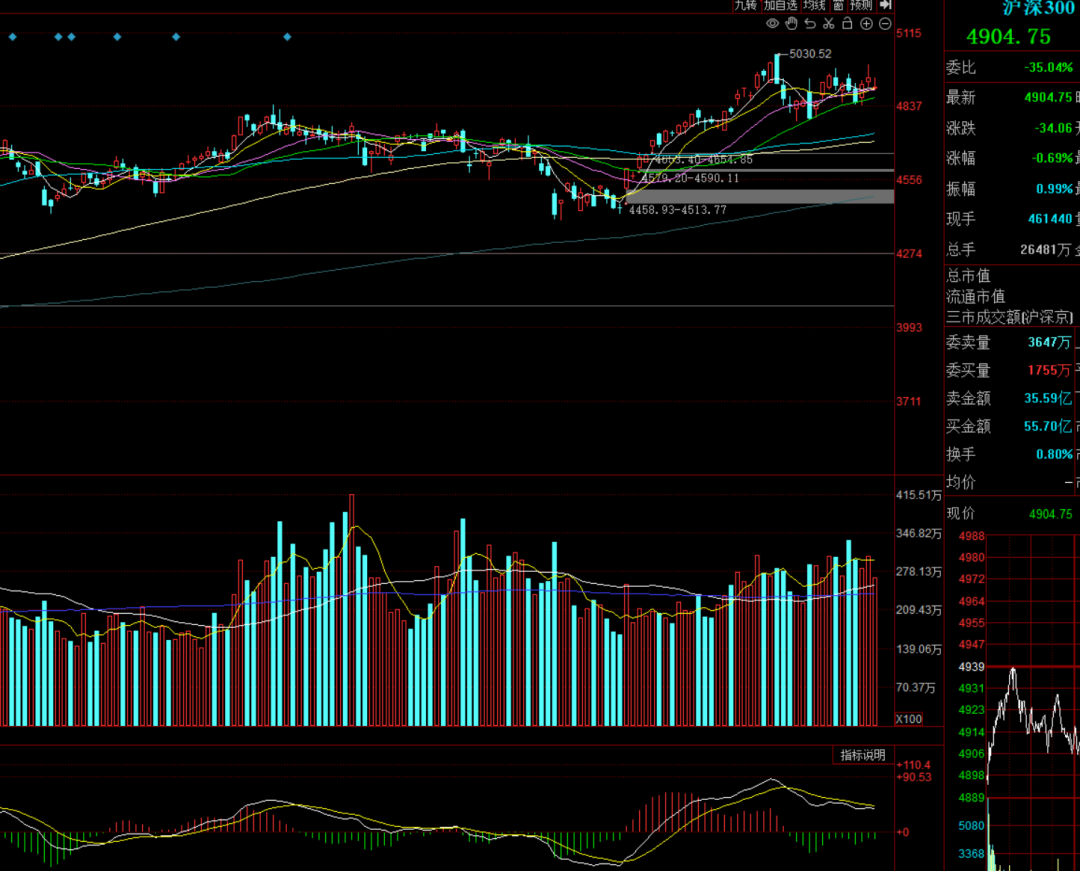Click the 4556 price axis label
This screenshot has height=871, width=1080.
pyautogui.click(x=908, y=180)
